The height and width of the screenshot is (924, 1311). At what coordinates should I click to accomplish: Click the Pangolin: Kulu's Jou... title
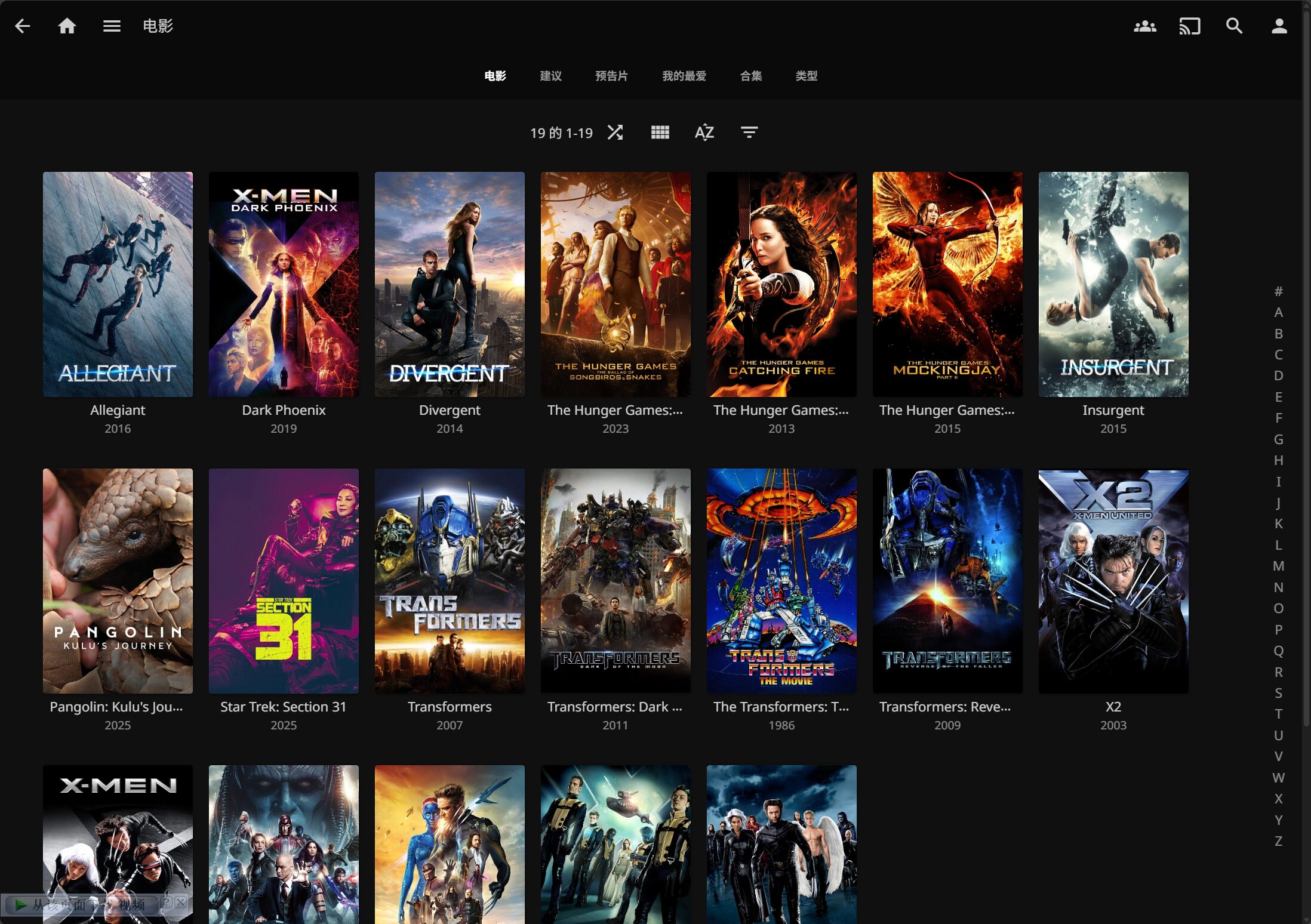tap(116, 707)
